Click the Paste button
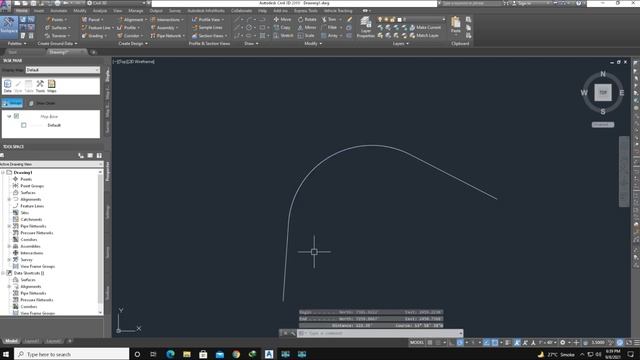The height and width of the screenshot is (360, 640). coord(456,25)
